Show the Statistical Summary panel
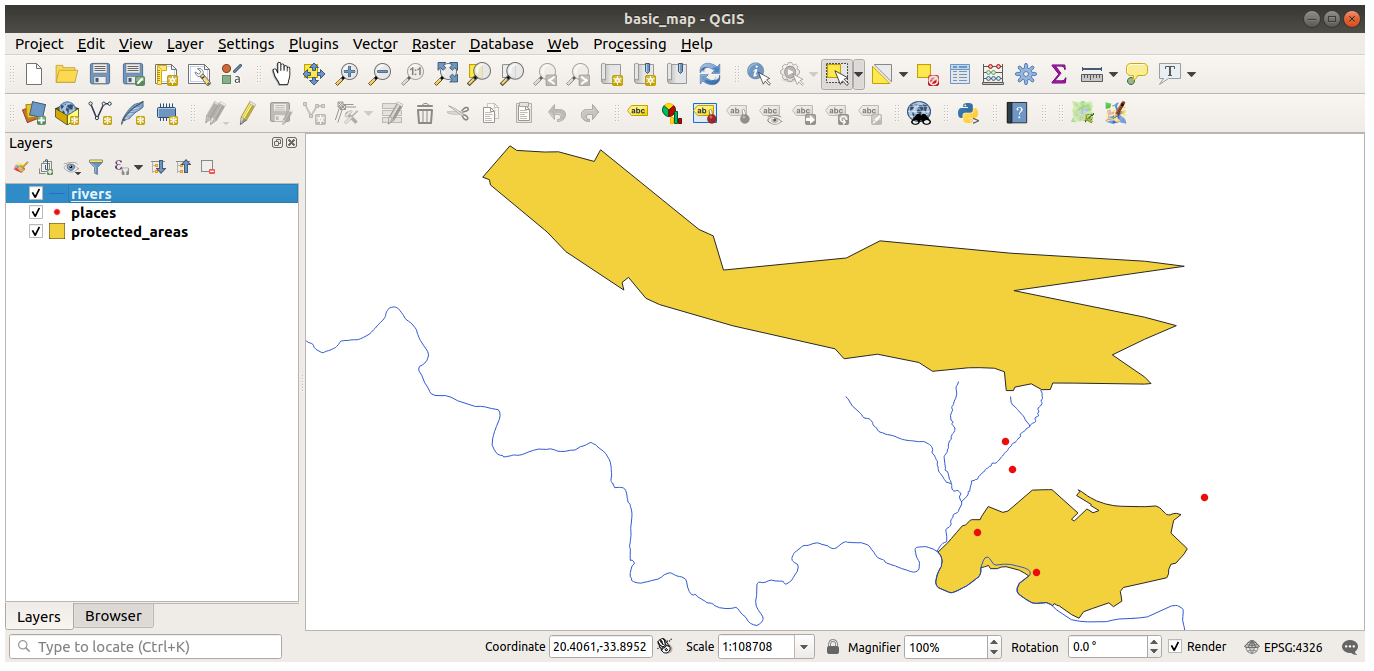The width and height of the screenshot is (1374, 671). 1057,73
